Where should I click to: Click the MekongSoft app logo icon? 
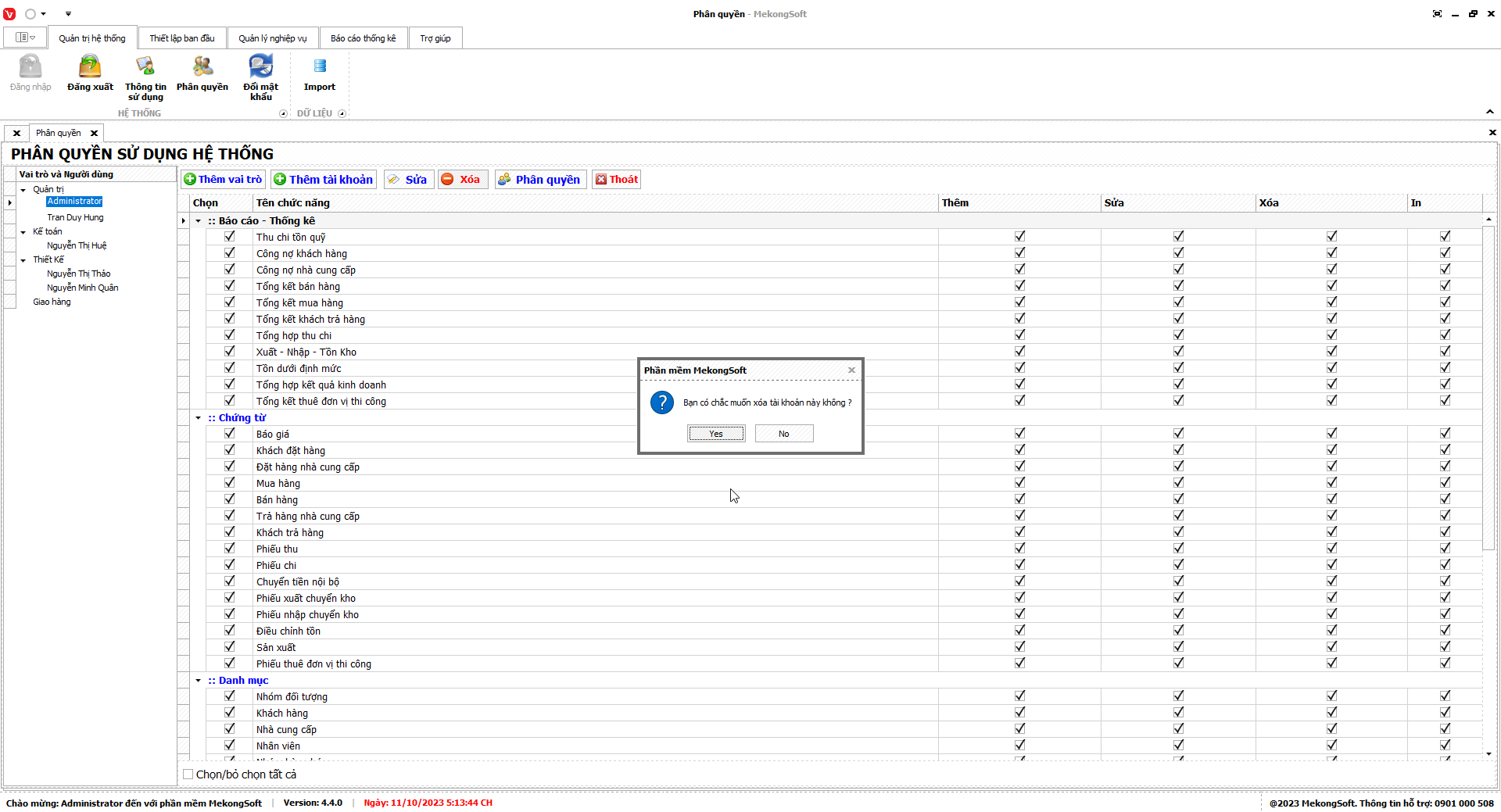[x=9, y=14]
